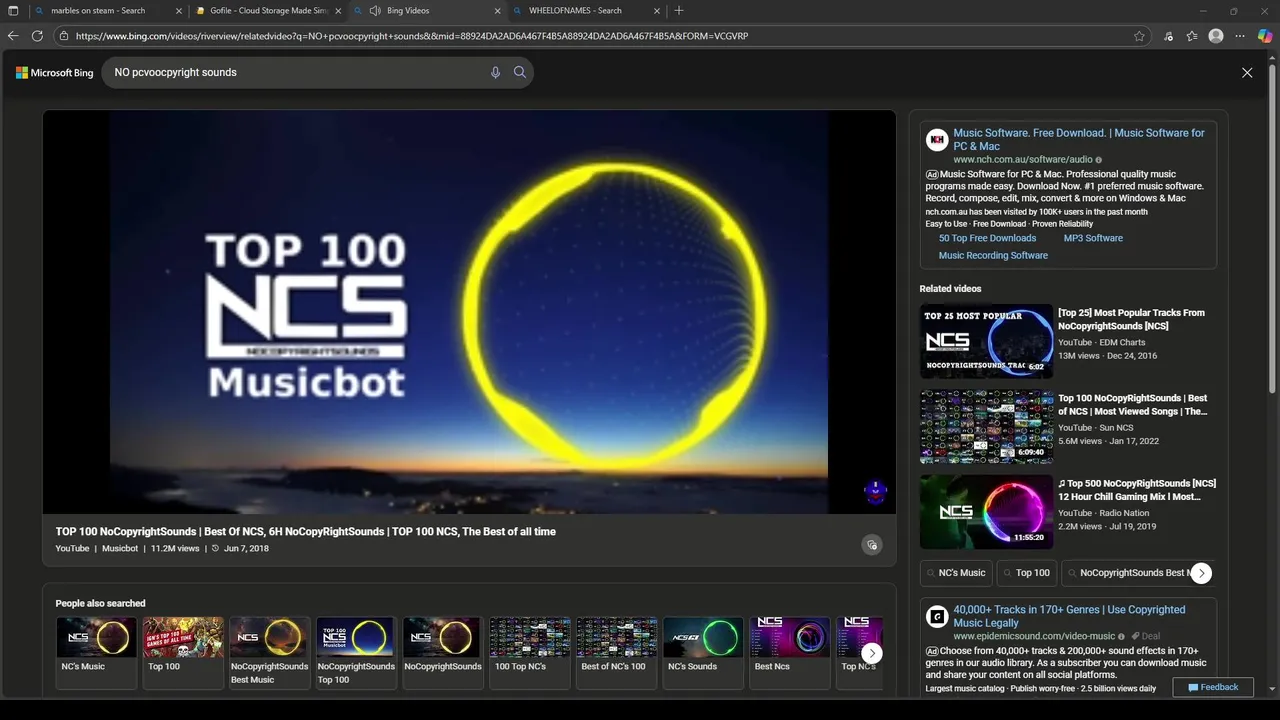This screenshot has width=1280, height=720.
Task: Close the marbles on steam tab
Action: click(179, 11)
